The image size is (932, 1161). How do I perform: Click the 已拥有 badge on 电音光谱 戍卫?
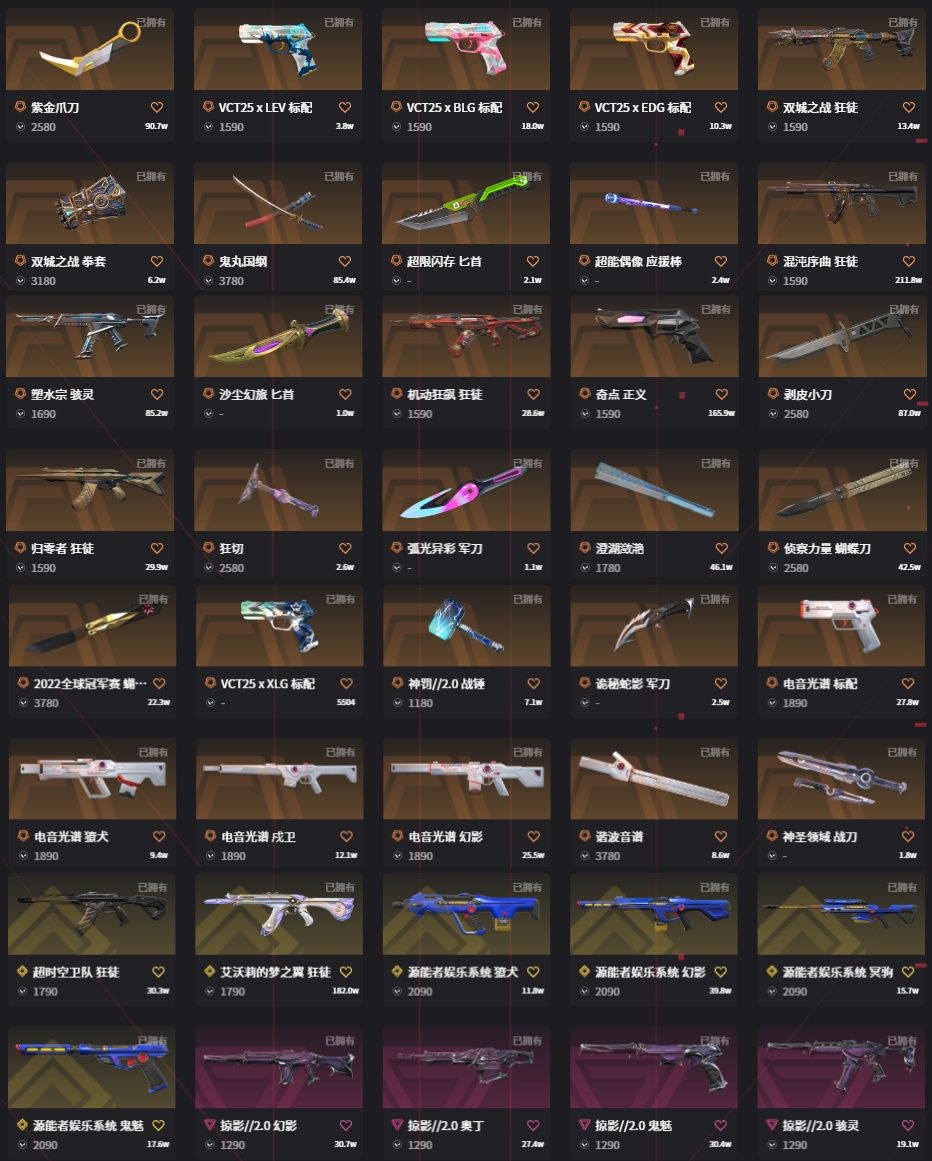point(341,752)
